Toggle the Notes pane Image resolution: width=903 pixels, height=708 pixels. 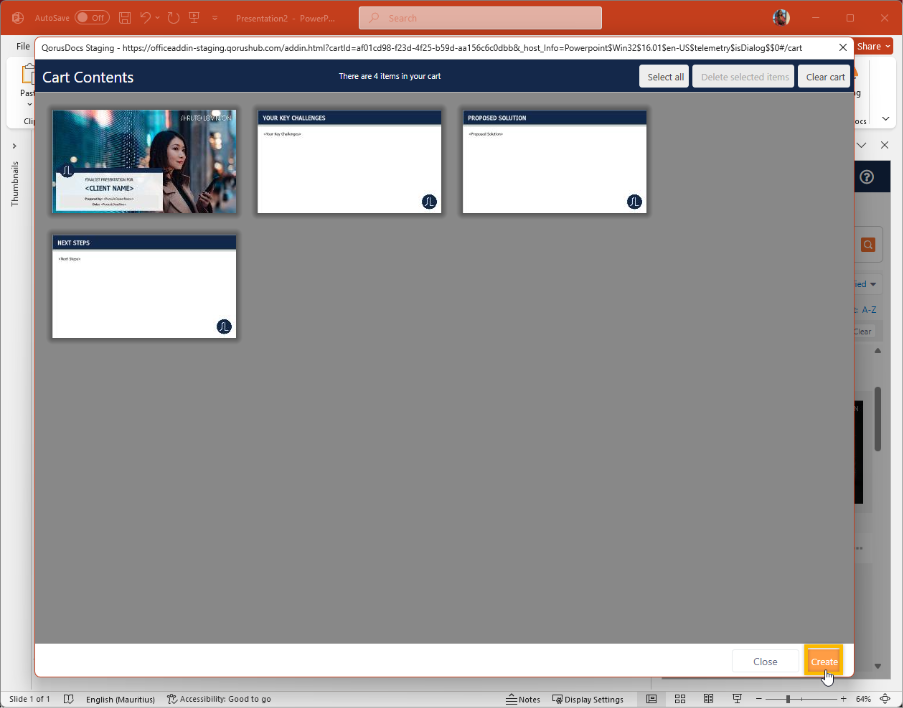pos(523,699)
